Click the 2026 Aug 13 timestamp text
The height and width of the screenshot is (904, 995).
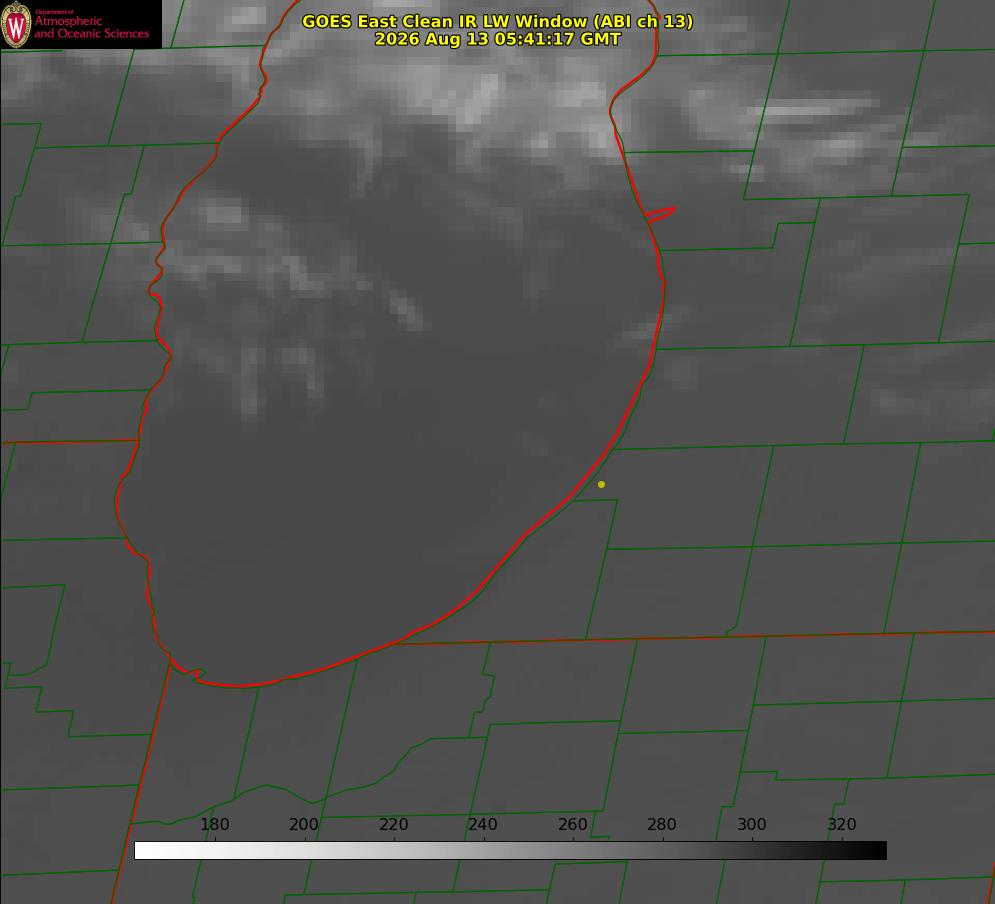click(x=497, y=39)
